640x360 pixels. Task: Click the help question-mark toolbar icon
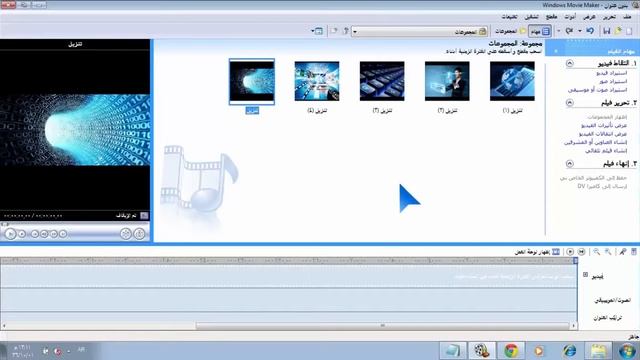click(346, 31)
